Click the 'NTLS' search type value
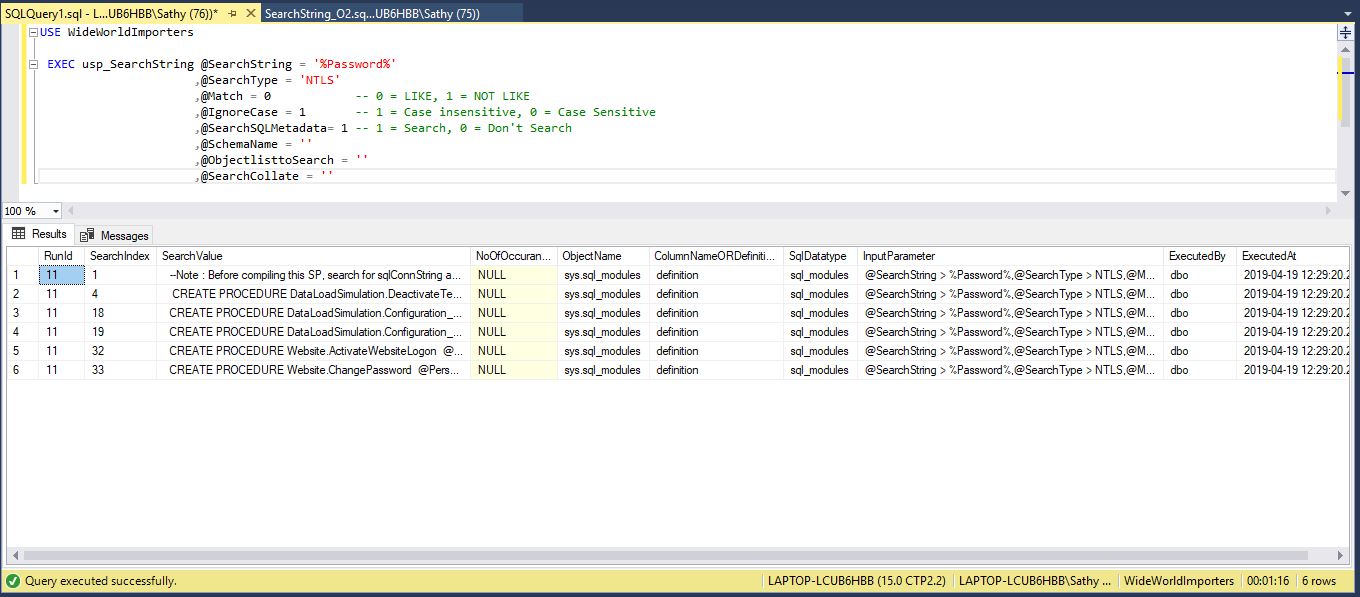 (320, 80)
